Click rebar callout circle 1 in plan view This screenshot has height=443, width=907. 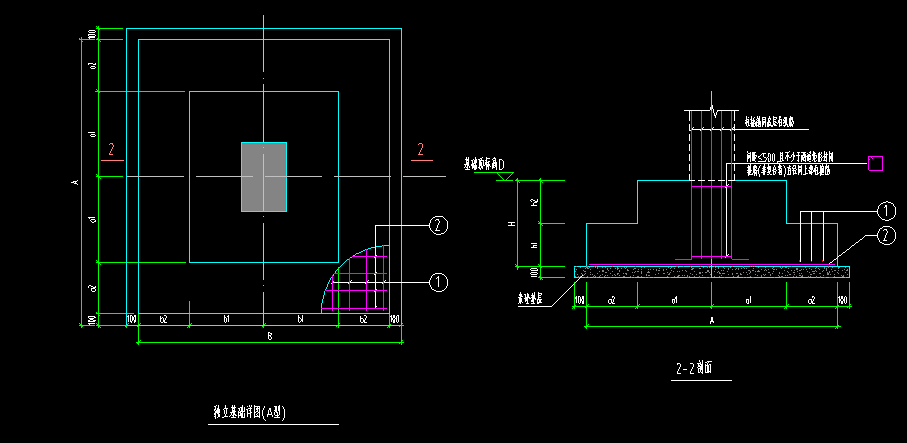pos(438,282)
